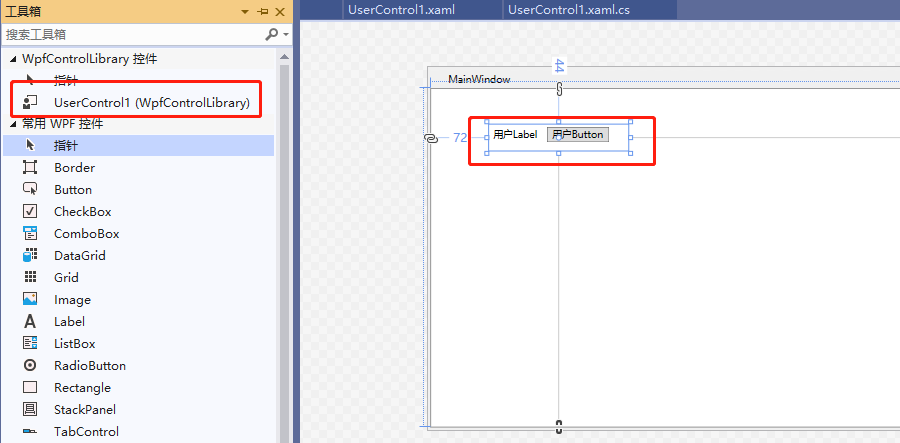
Task: Click the 用户Label text in designer
Action: [x=515, y=134]
